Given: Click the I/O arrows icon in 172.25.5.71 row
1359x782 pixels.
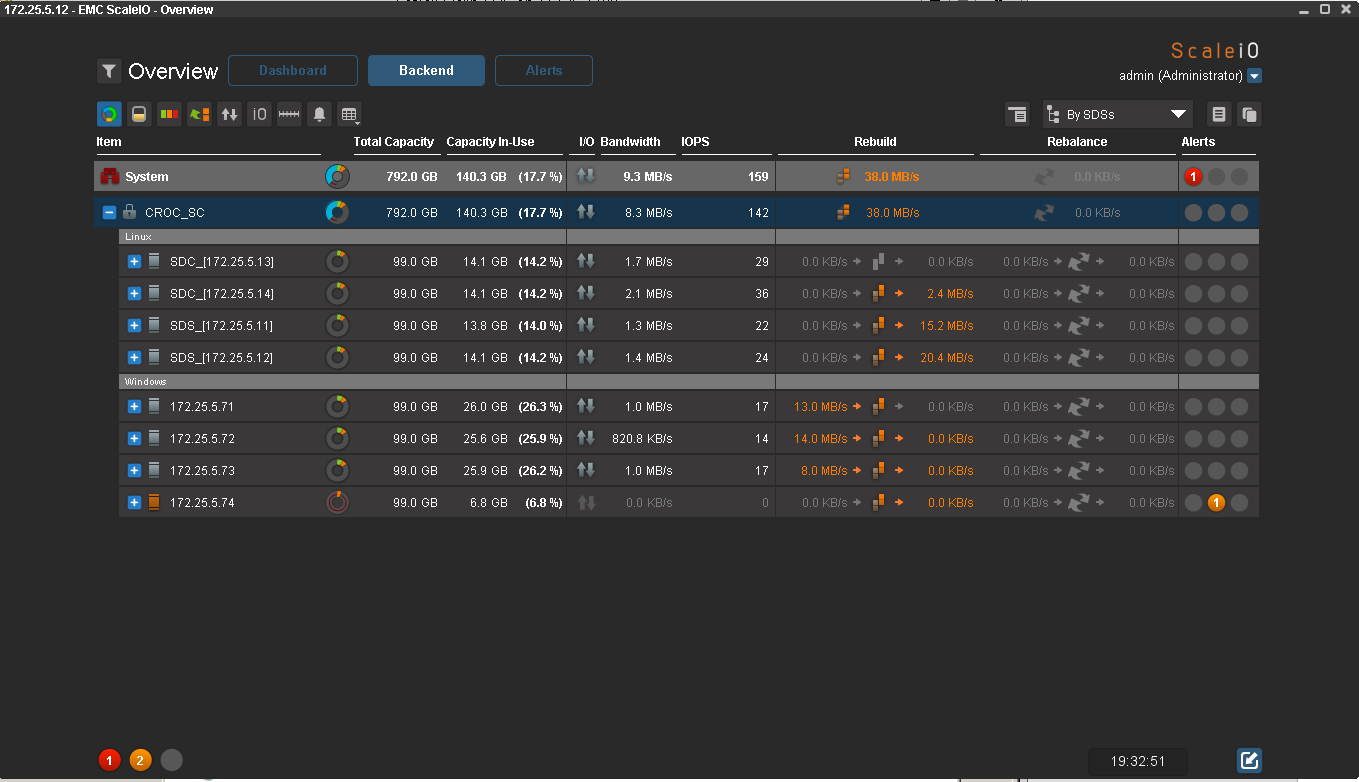Looking at the screenshot, I should (x=586, y=407).
